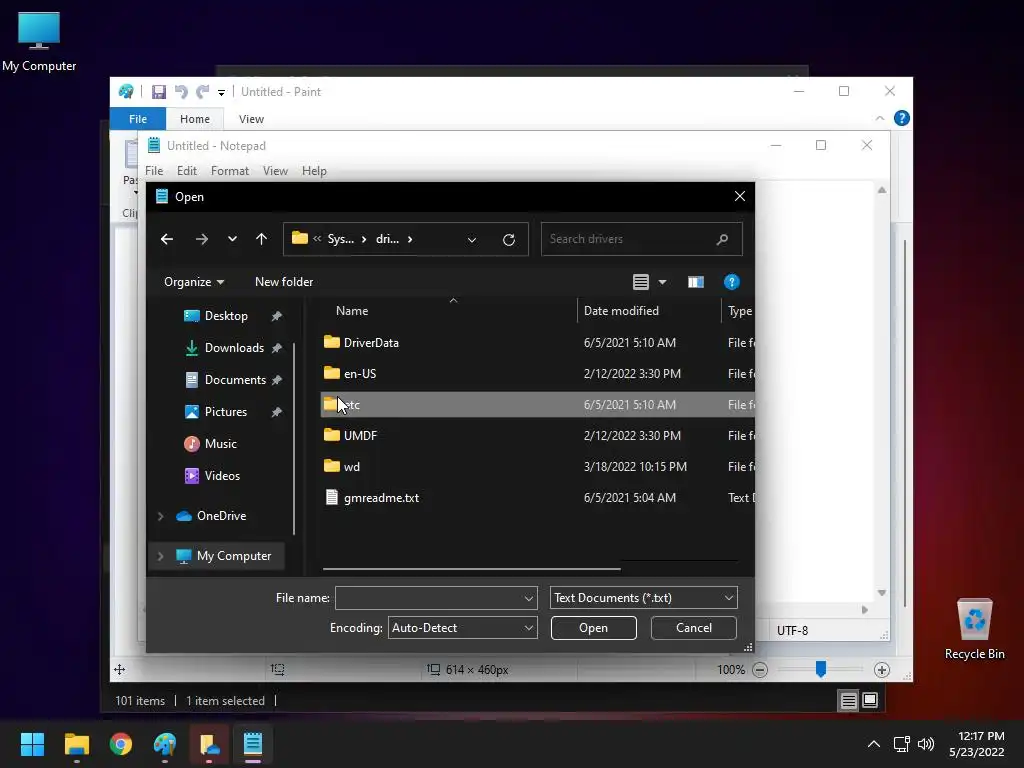Switch to Paint's View tab
Viewport: 1024px width, 768px height.
click(251, 119)
